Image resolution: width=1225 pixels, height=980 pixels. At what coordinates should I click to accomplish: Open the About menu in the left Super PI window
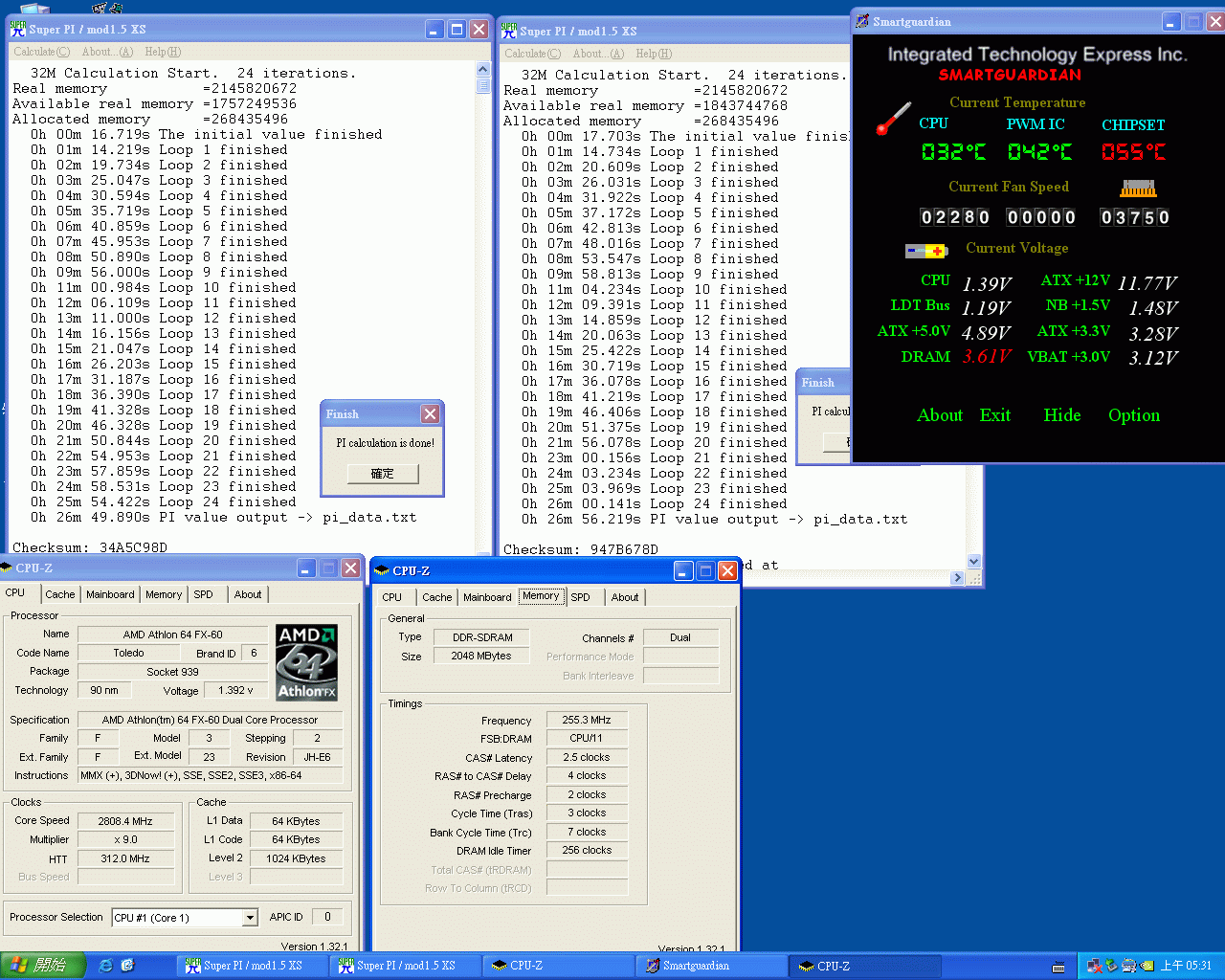click(107, 52)
